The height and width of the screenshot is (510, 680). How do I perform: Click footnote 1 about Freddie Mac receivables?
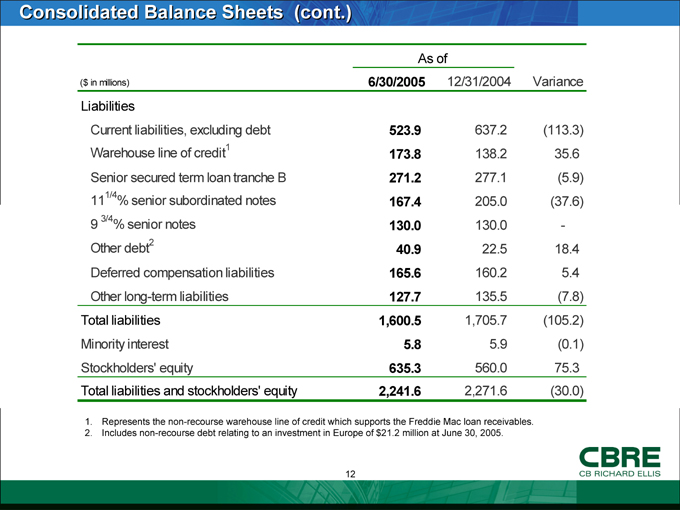(x=310, y=420)
